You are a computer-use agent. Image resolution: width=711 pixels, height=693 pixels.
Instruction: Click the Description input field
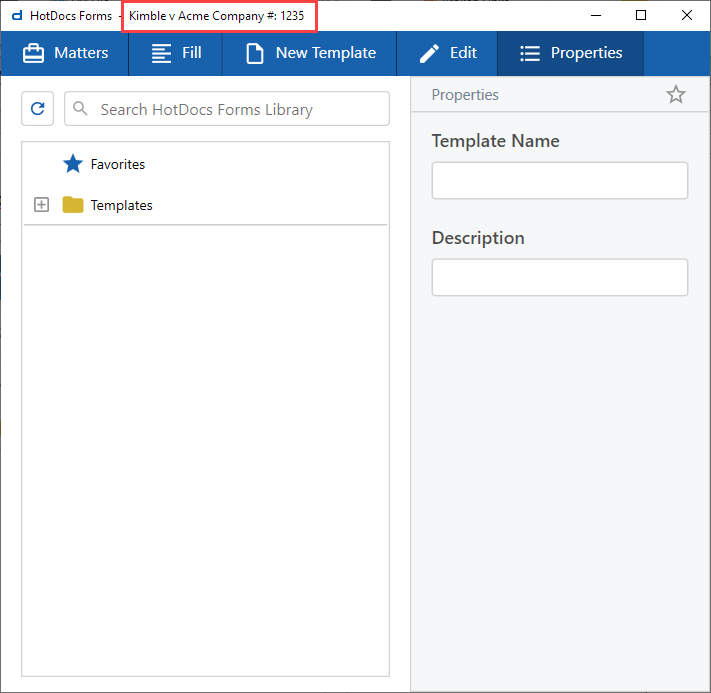click(560, 277)
